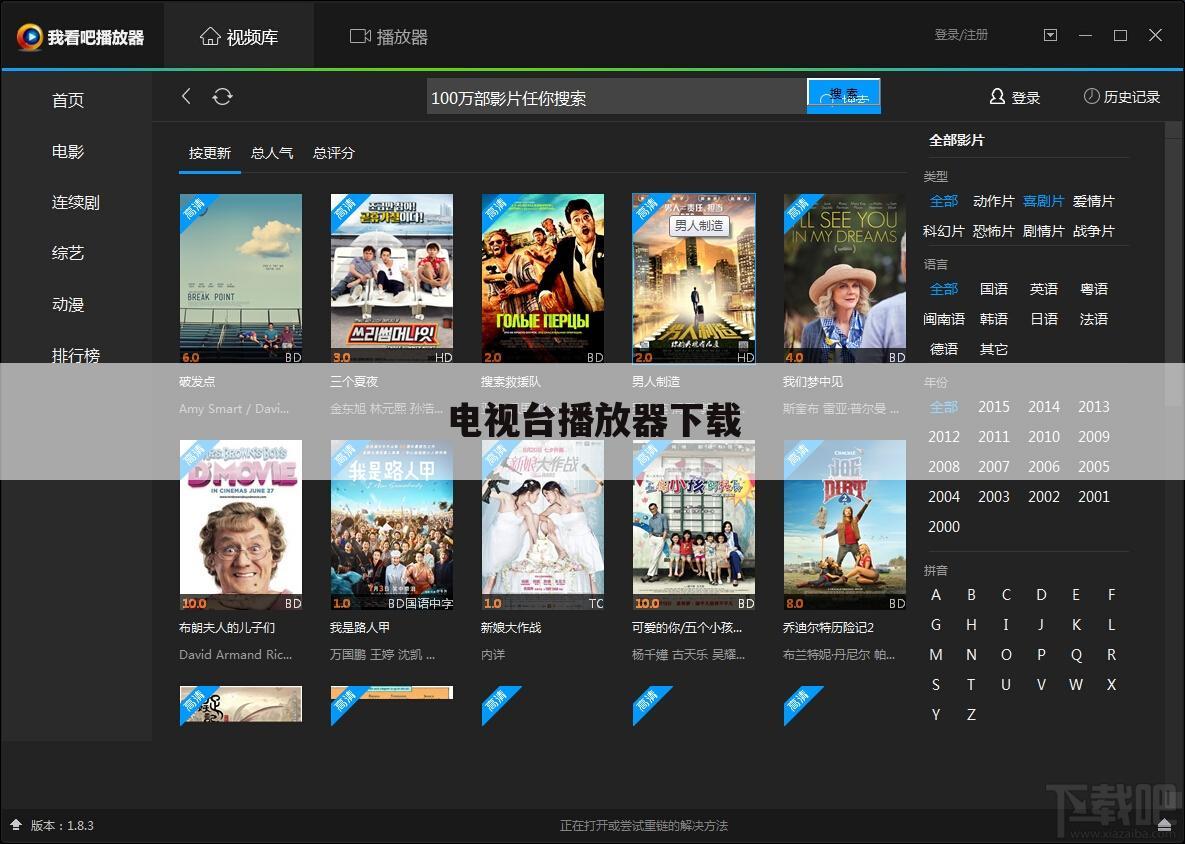Screen dimensions: 1185x844
Task: Refresh the page with the circular arrows icon
Action: point(222,97)
